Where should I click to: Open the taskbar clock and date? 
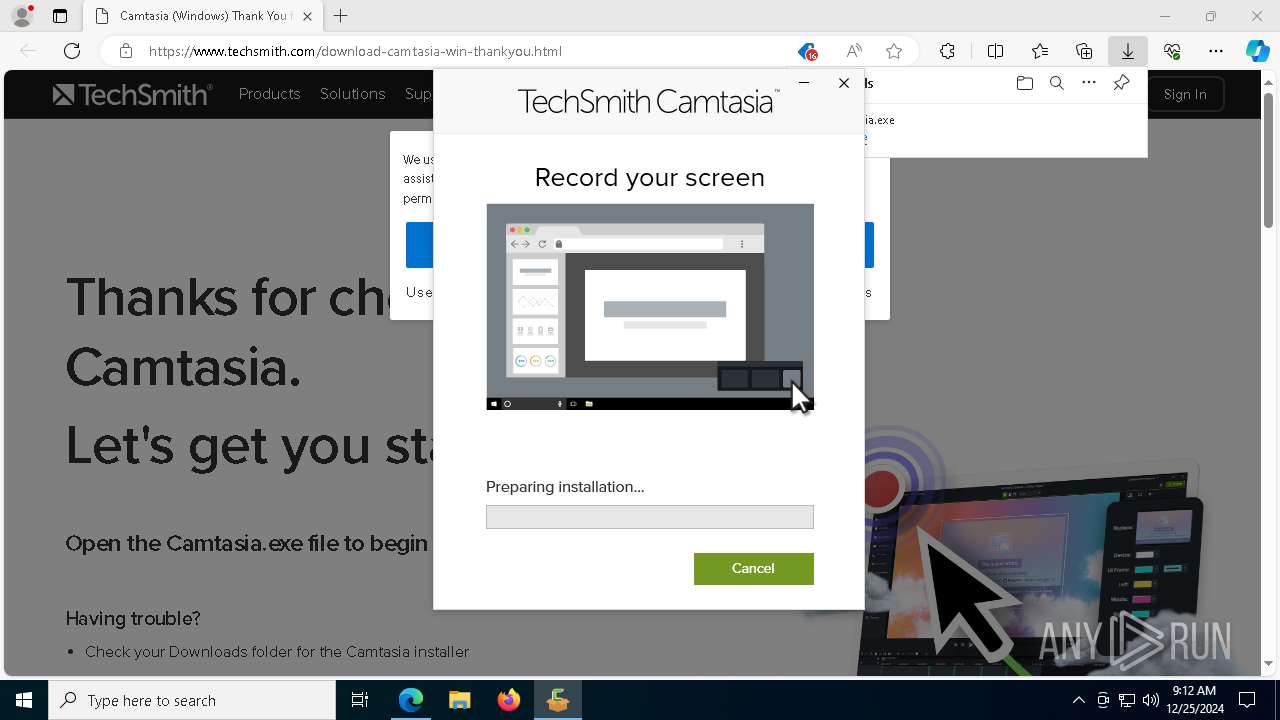tap(1194, 700)
